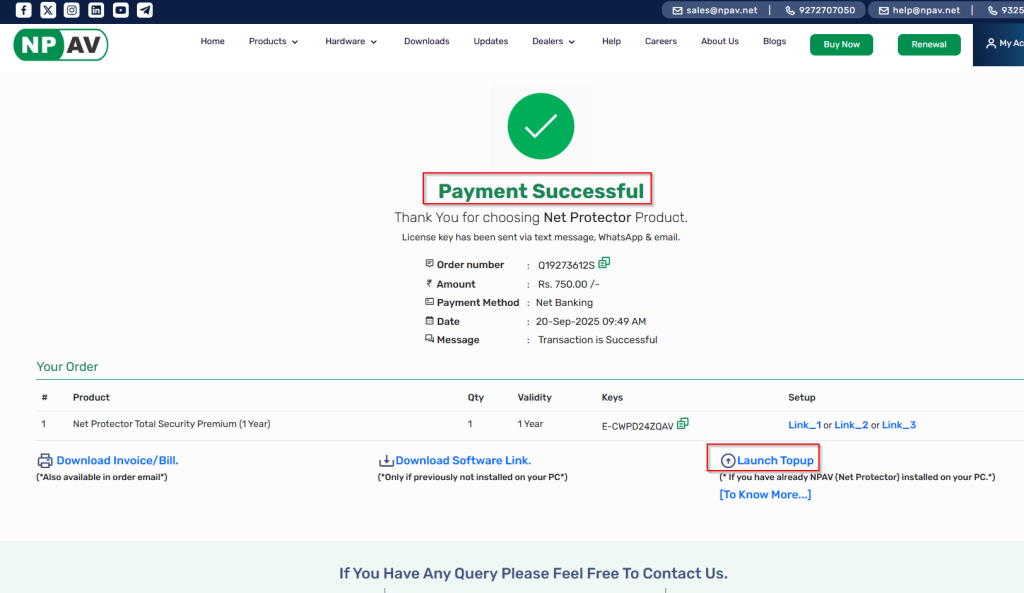
Task: Open the Facebook social icon
Action: pyautogui.click(x=23, y=10)
